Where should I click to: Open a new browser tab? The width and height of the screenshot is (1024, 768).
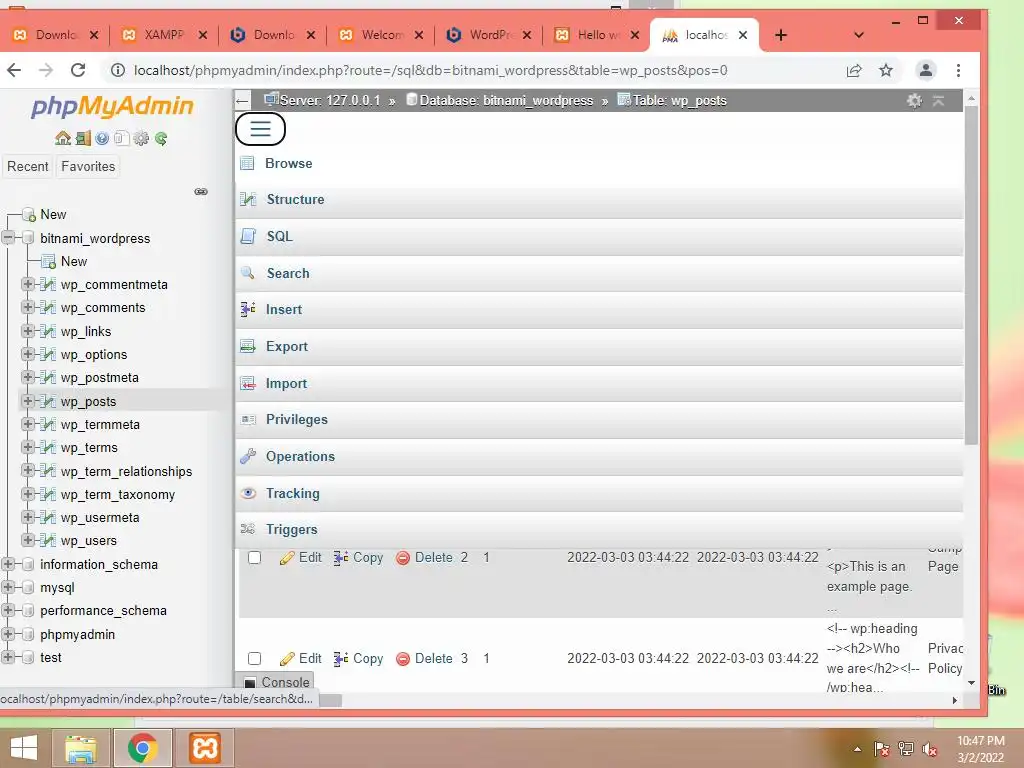pyautogui.click(x=780, y=35)
